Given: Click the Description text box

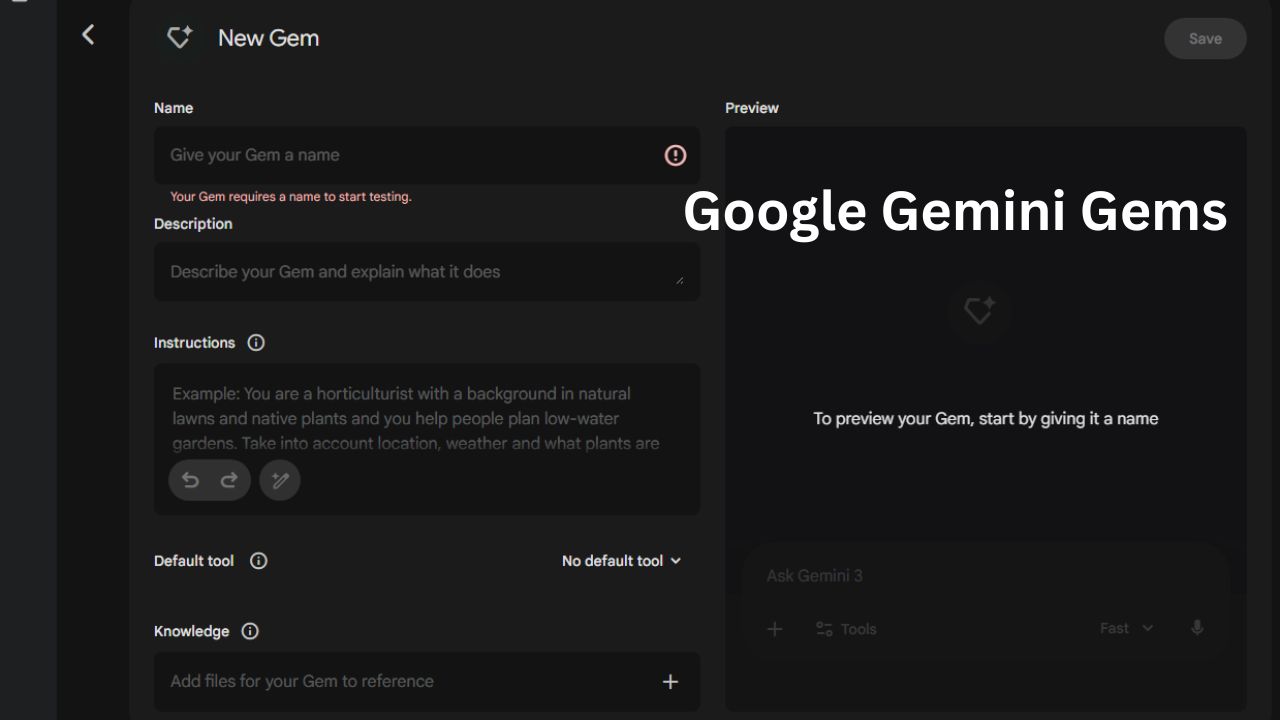Looking at the screenshot, I should 400,271.
